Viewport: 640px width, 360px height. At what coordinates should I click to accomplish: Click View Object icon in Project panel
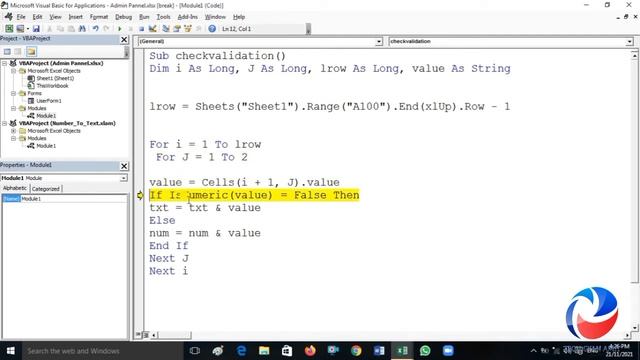click(x=18, y=51)
